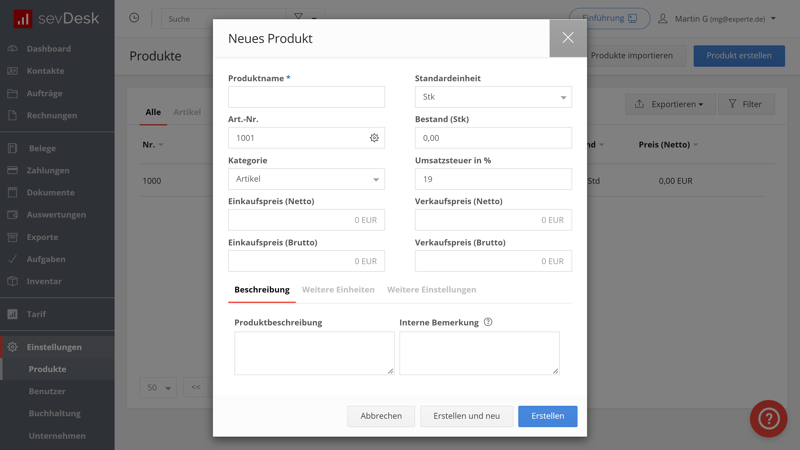Click the clock history icon in top bar

click(x=134, y=18)
